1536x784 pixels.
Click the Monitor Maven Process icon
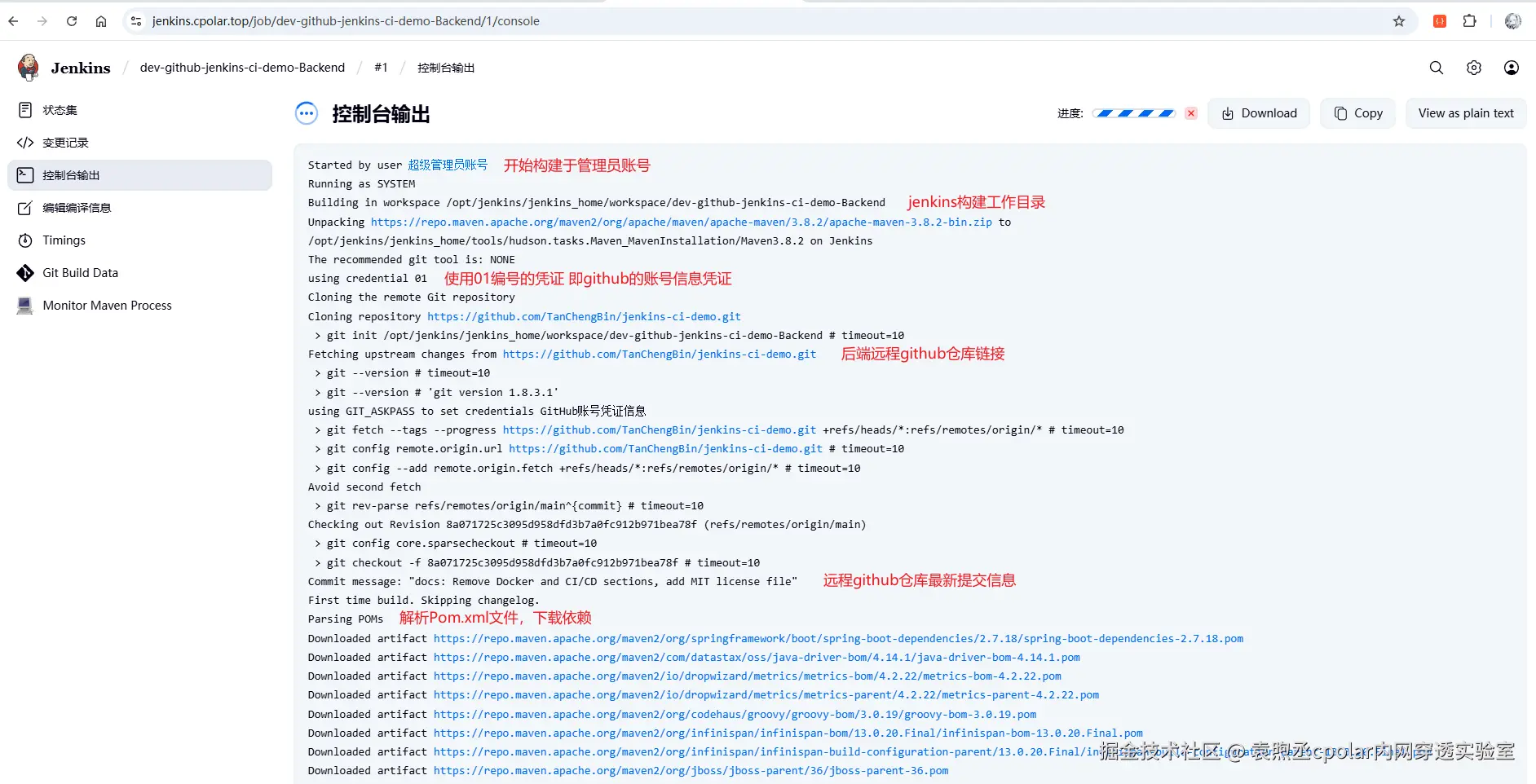coord(25,306)
